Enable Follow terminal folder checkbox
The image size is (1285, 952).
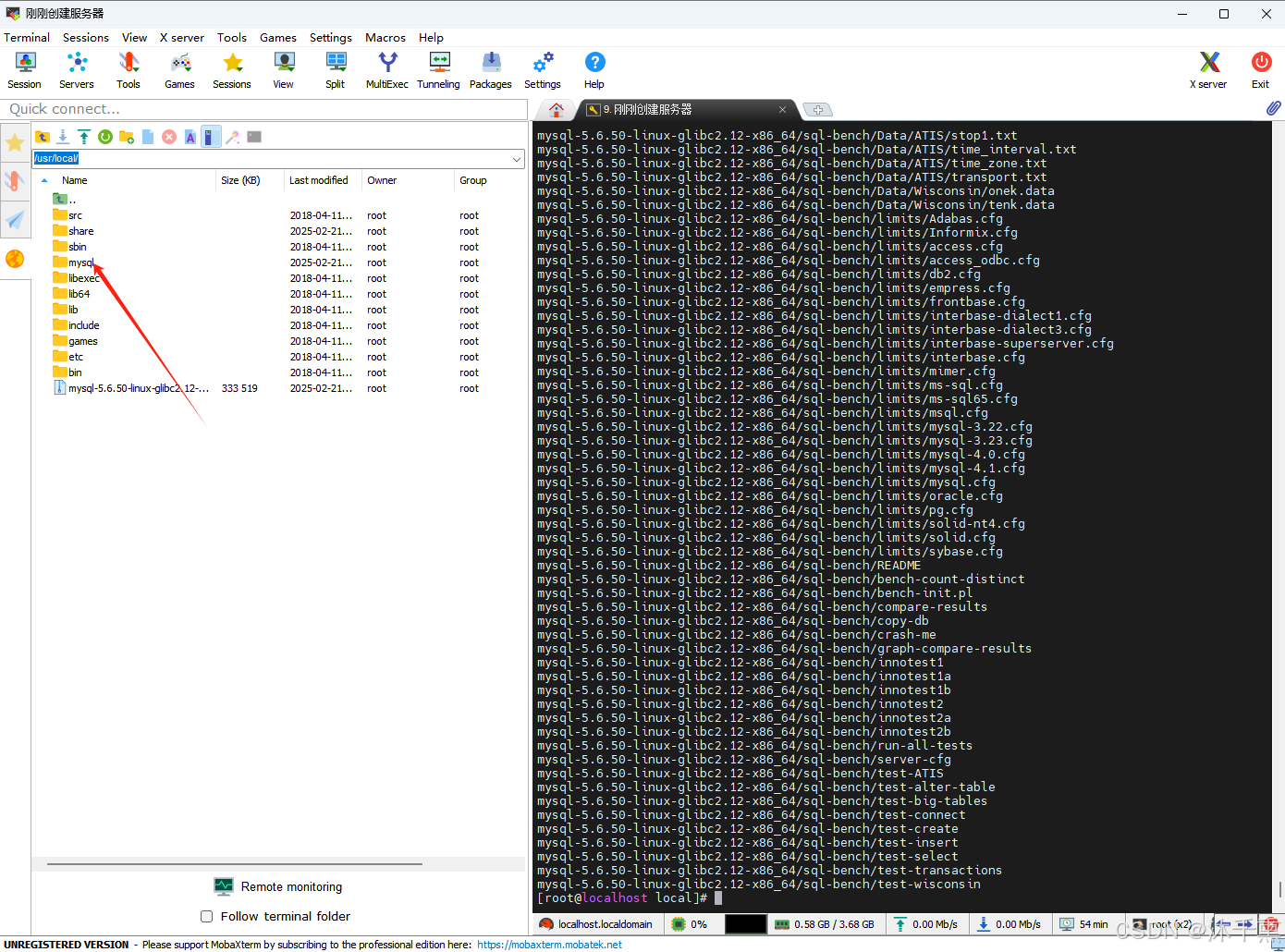[x=207, y=917]
